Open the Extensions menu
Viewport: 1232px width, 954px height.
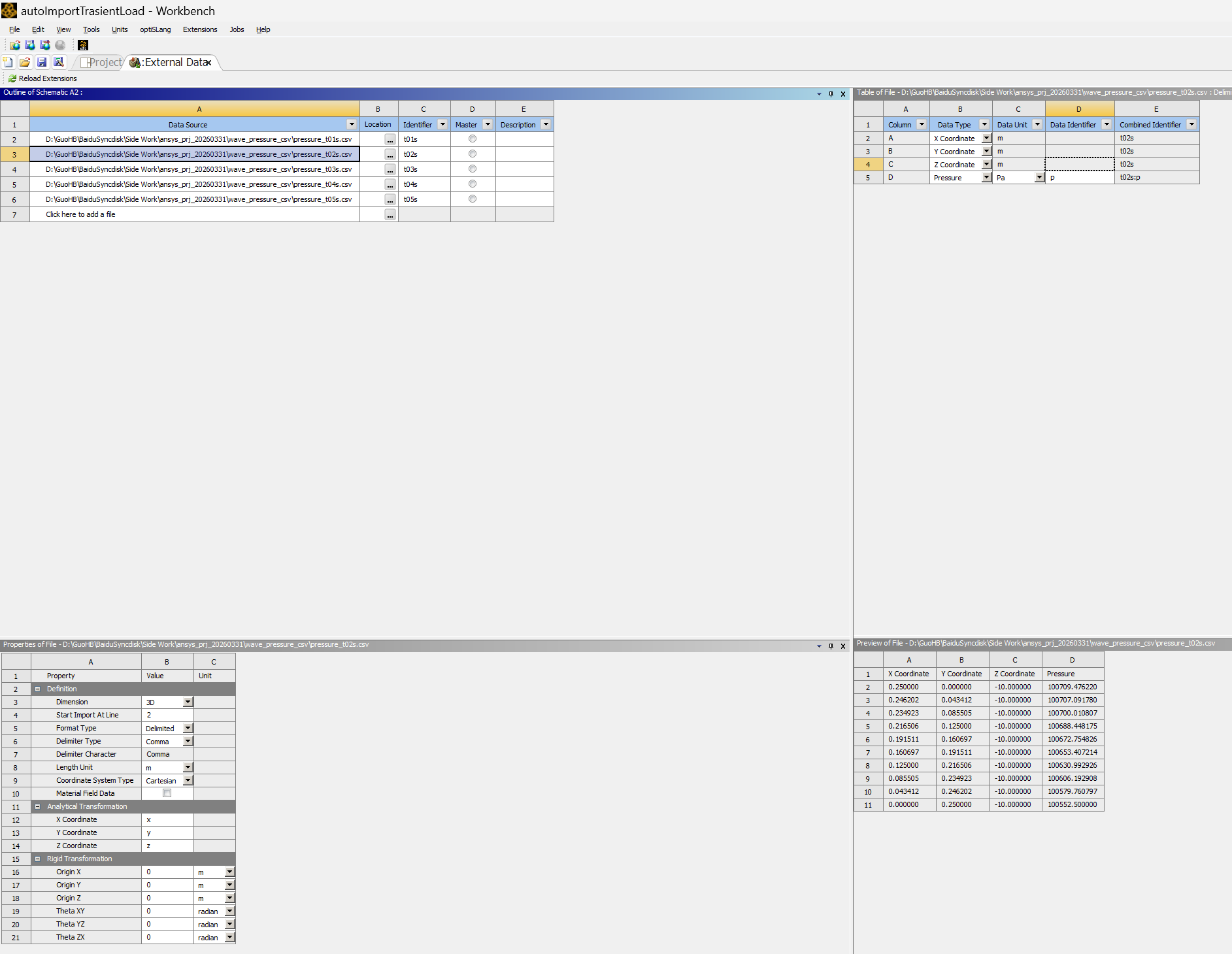point(200,29)
